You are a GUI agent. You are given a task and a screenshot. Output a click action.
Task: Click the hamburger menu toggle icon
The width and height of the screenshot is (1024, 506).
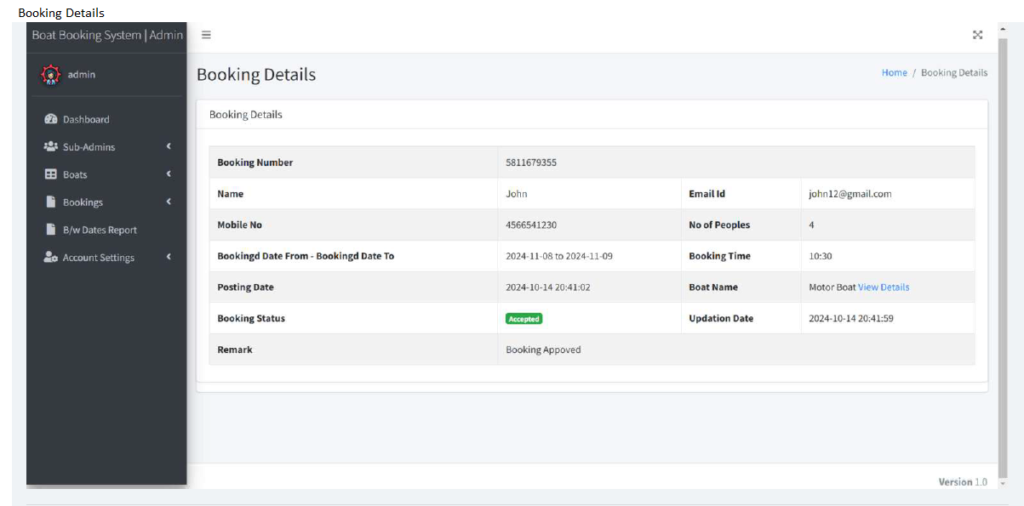(x=206, y=35)
